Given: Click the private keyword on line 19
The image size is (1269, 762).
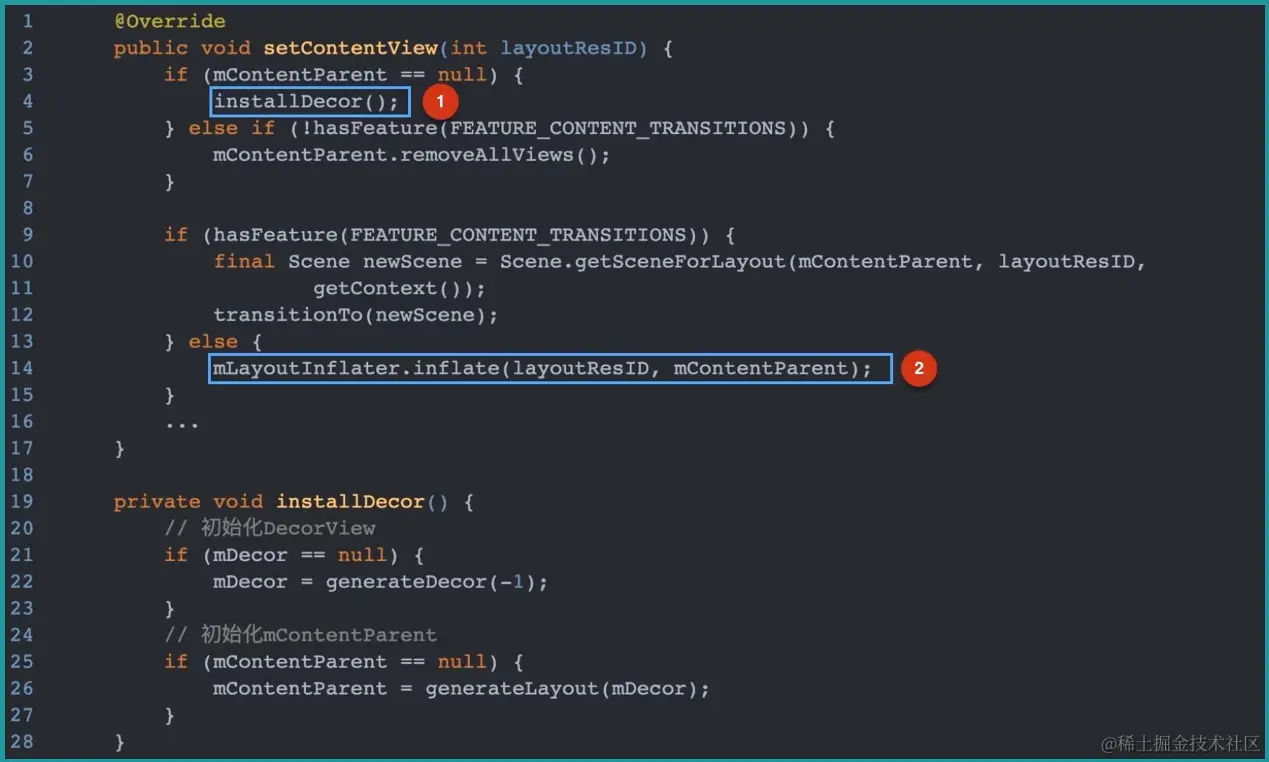Looking at the screenshot, I should pyautogui.click(x=157, y=501).
